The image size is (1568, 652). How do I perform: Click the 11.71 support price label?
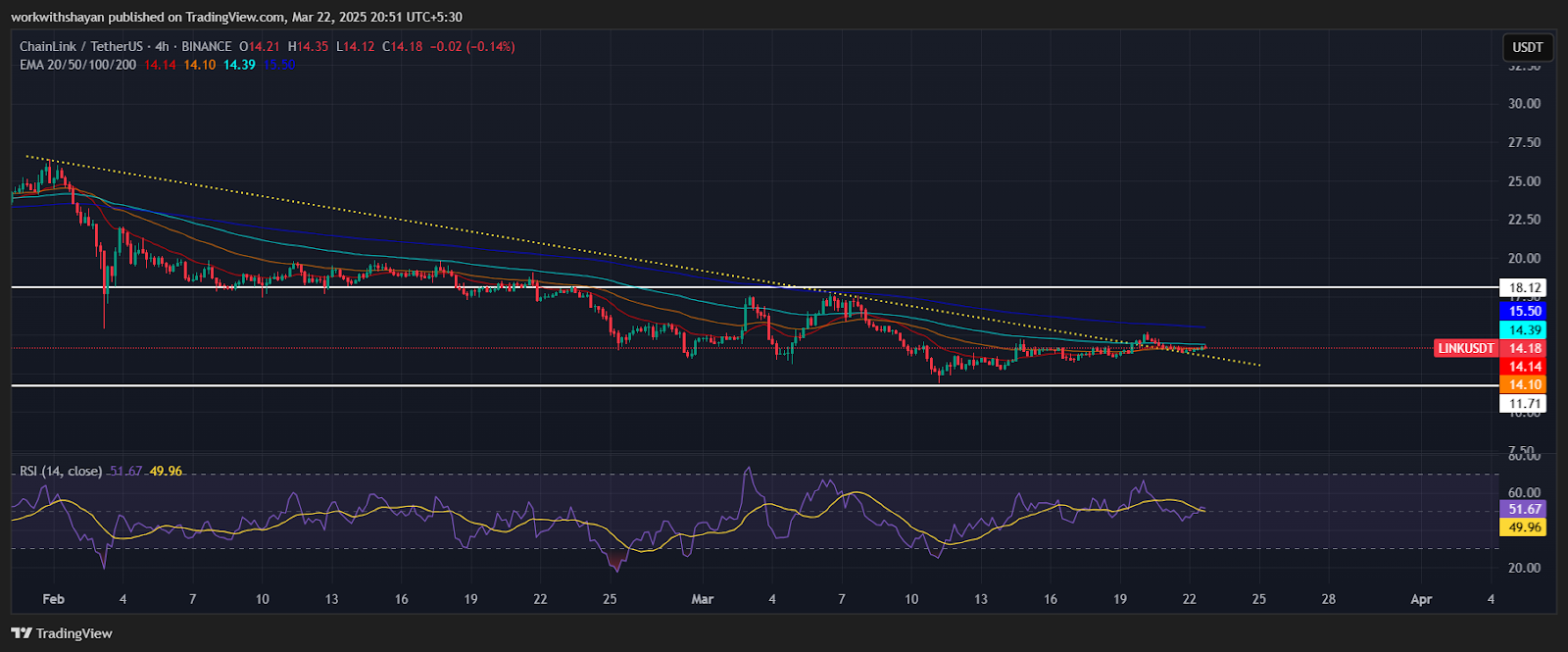point(1525,404)
